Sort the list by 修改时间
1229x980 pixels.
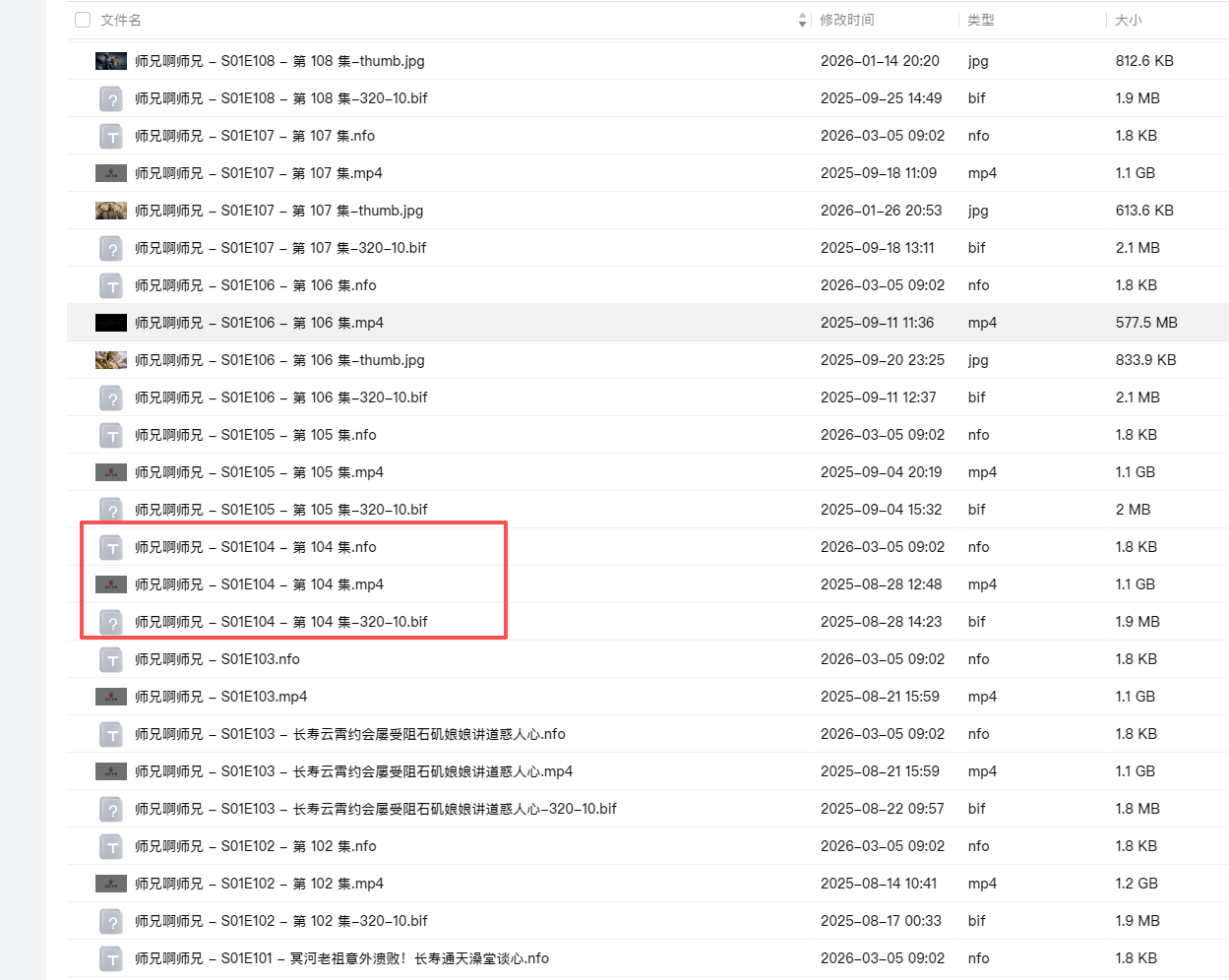(846, 20)
